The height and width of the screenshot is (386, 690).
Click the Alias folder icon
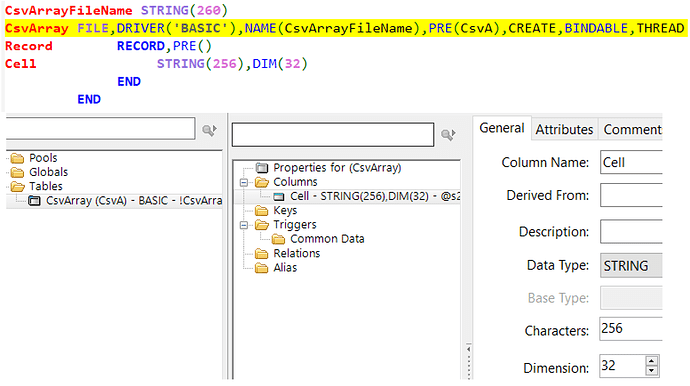click(262, 268)
